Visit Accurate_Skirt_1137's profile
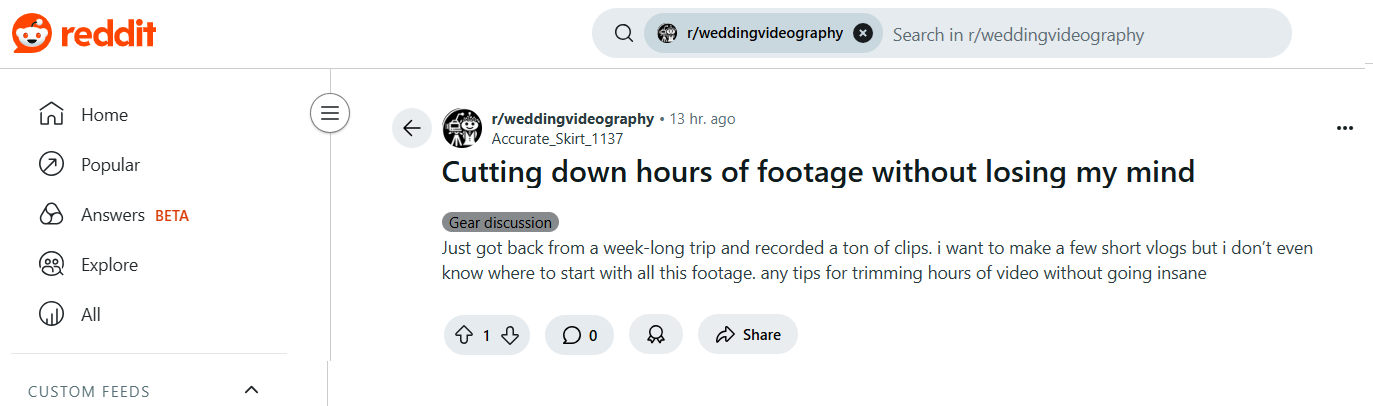 (557, 139)
